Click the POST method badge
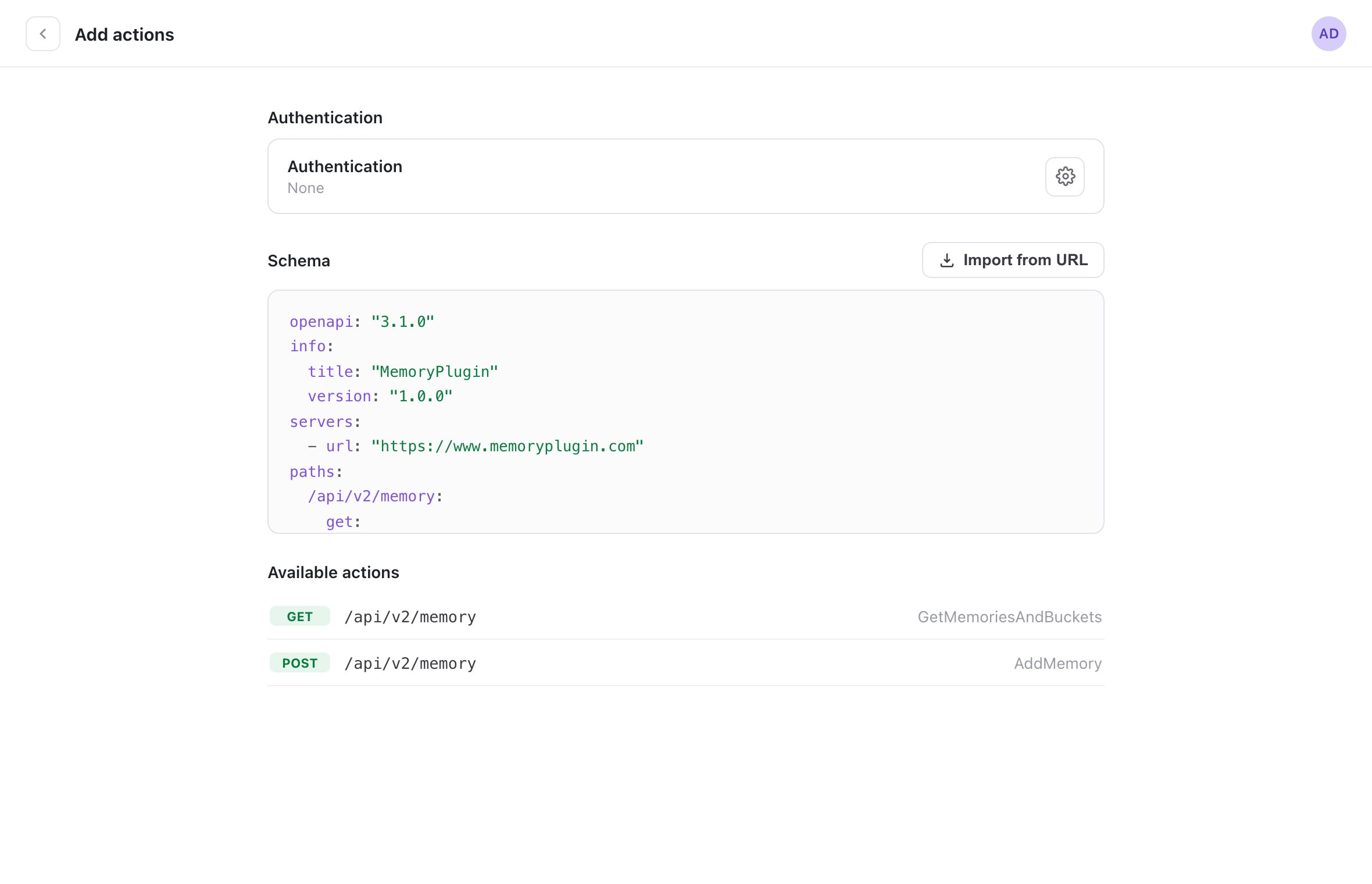Viewport: 1372px width, 884px height. tap(300, 663)
